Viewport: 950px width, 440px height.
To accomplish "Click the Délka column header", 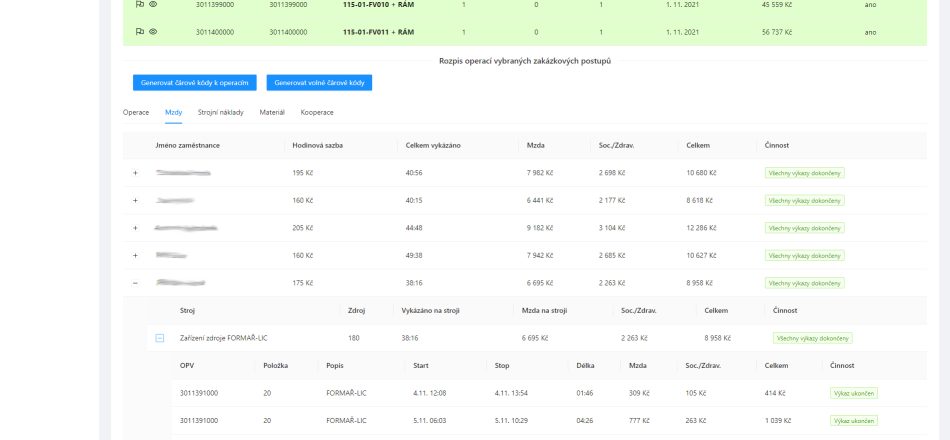I will (x=585, y=365).
